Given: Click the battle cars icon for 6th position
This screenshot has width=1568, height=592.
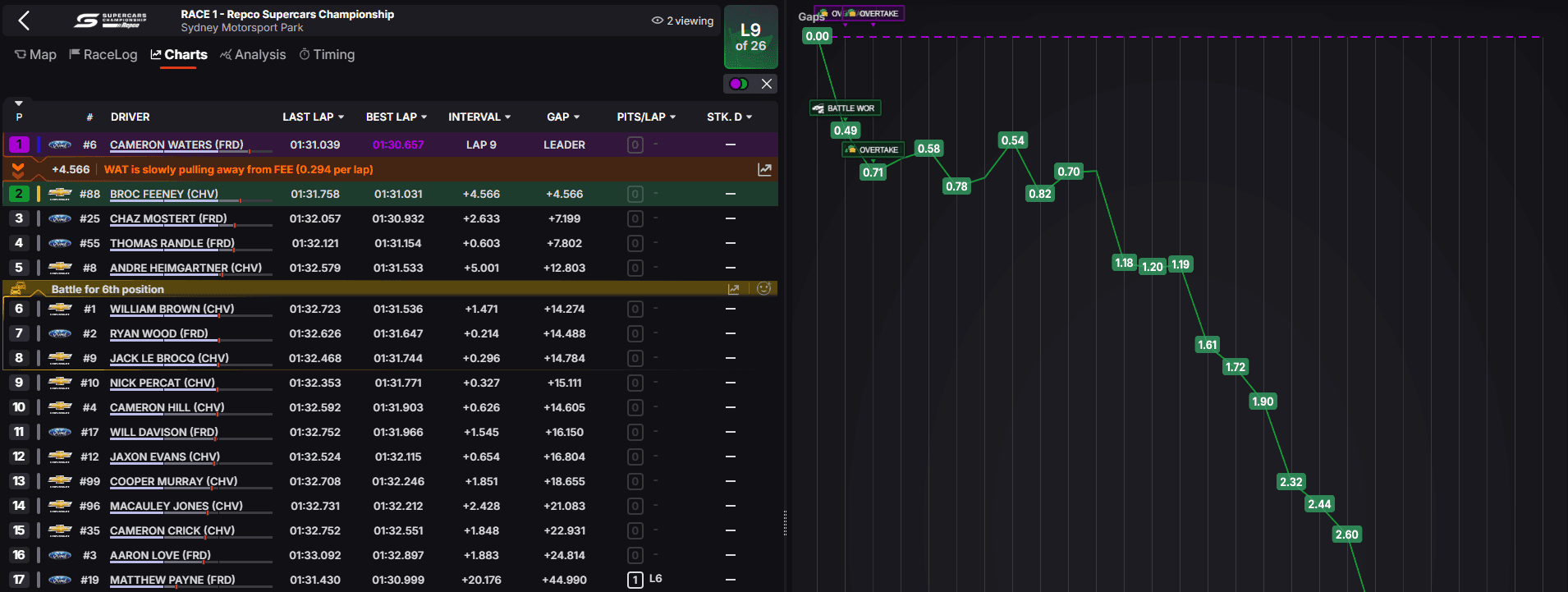Looking at the screenshot, I should (18, 289).
